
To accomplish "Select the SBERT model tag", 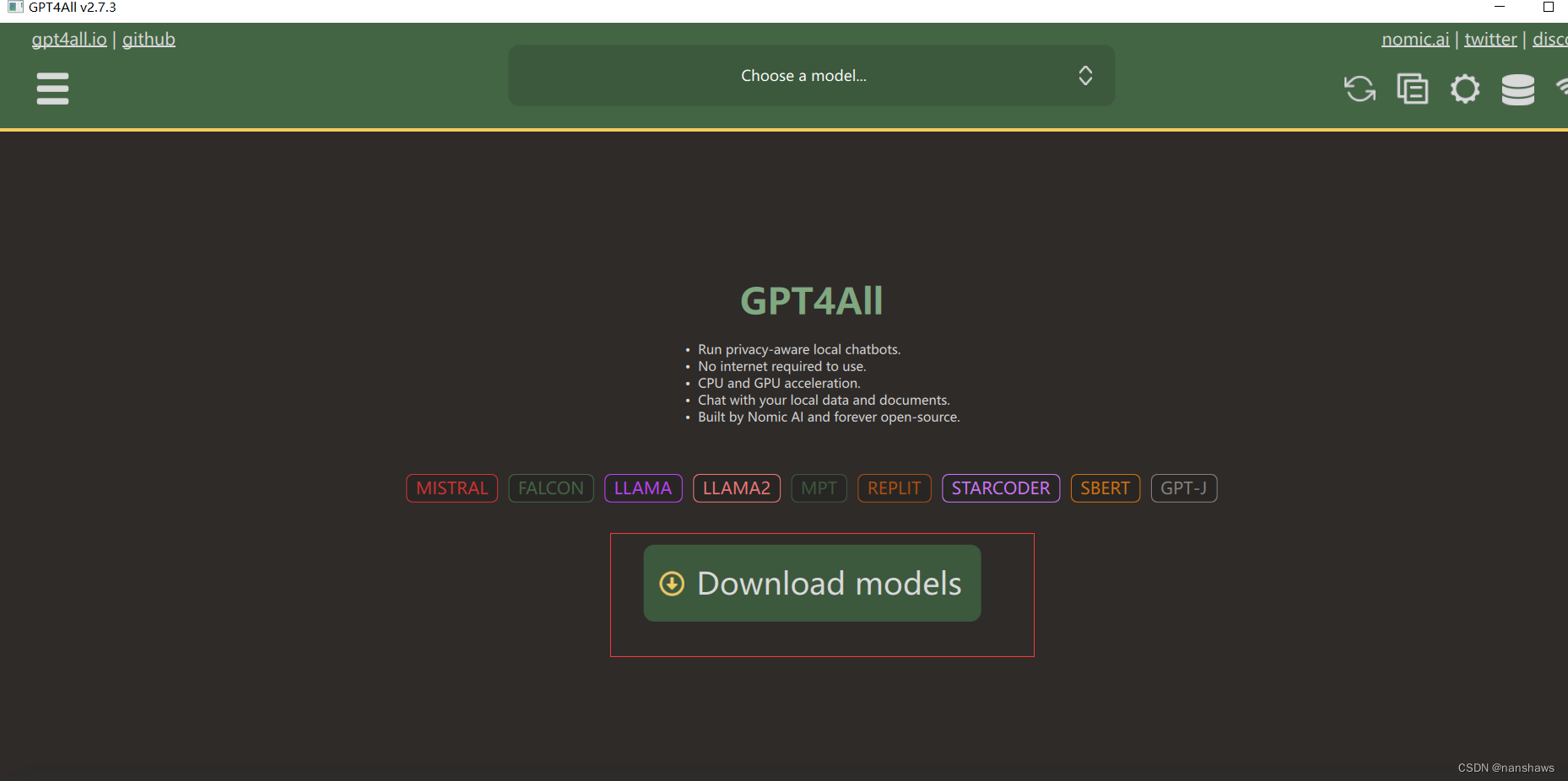I will (x=1106, y=488).
